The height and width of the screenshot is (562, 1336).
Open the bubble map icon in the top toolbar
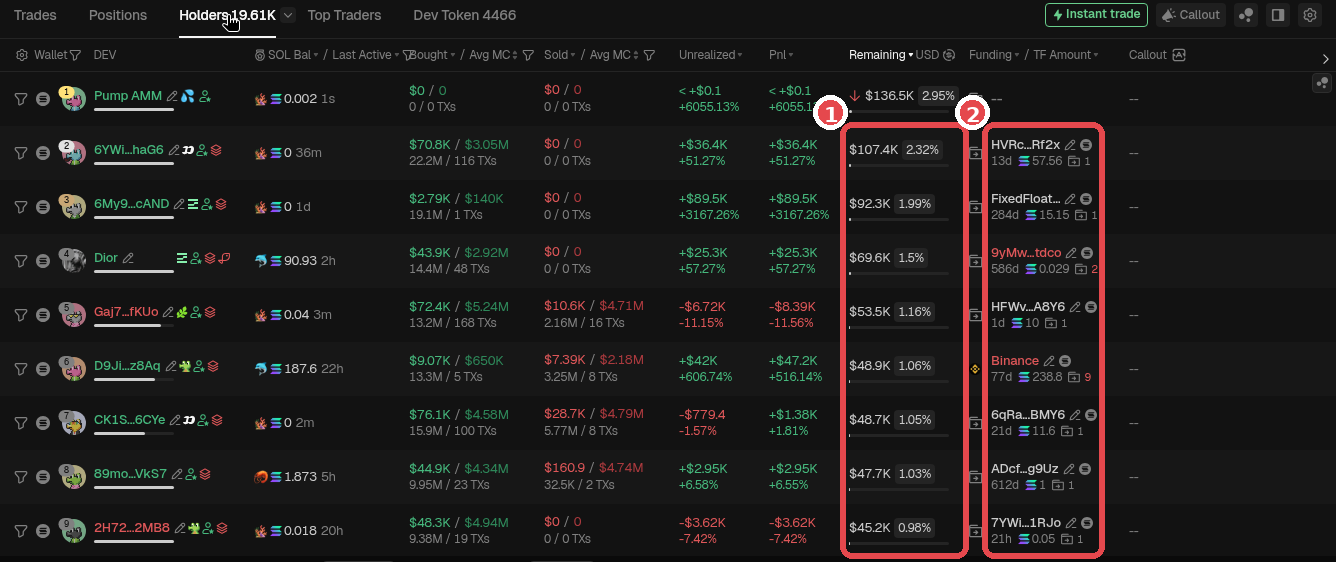1246,15
